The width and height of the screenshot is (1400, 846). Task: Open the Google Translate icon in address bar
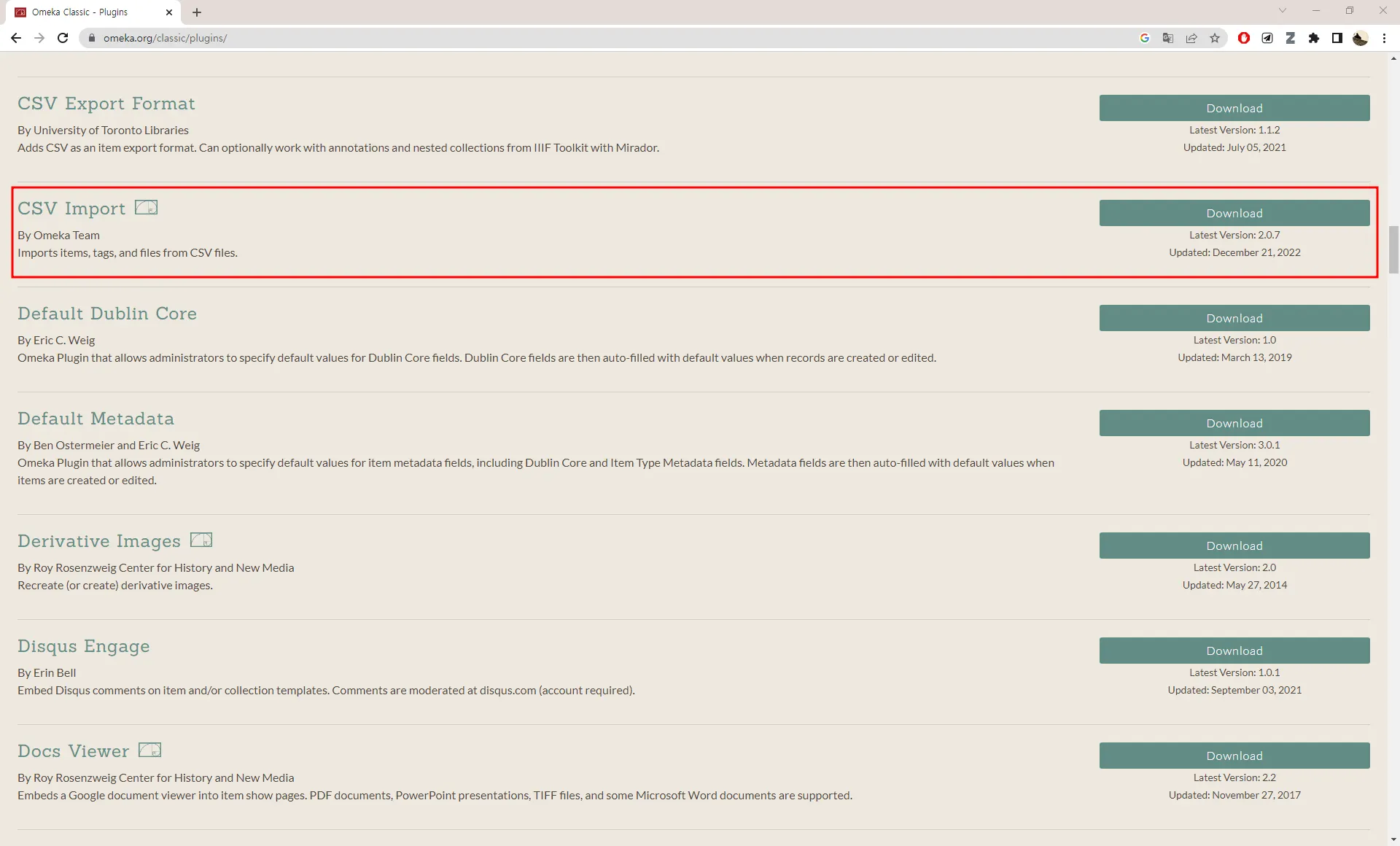point(1168,38)
